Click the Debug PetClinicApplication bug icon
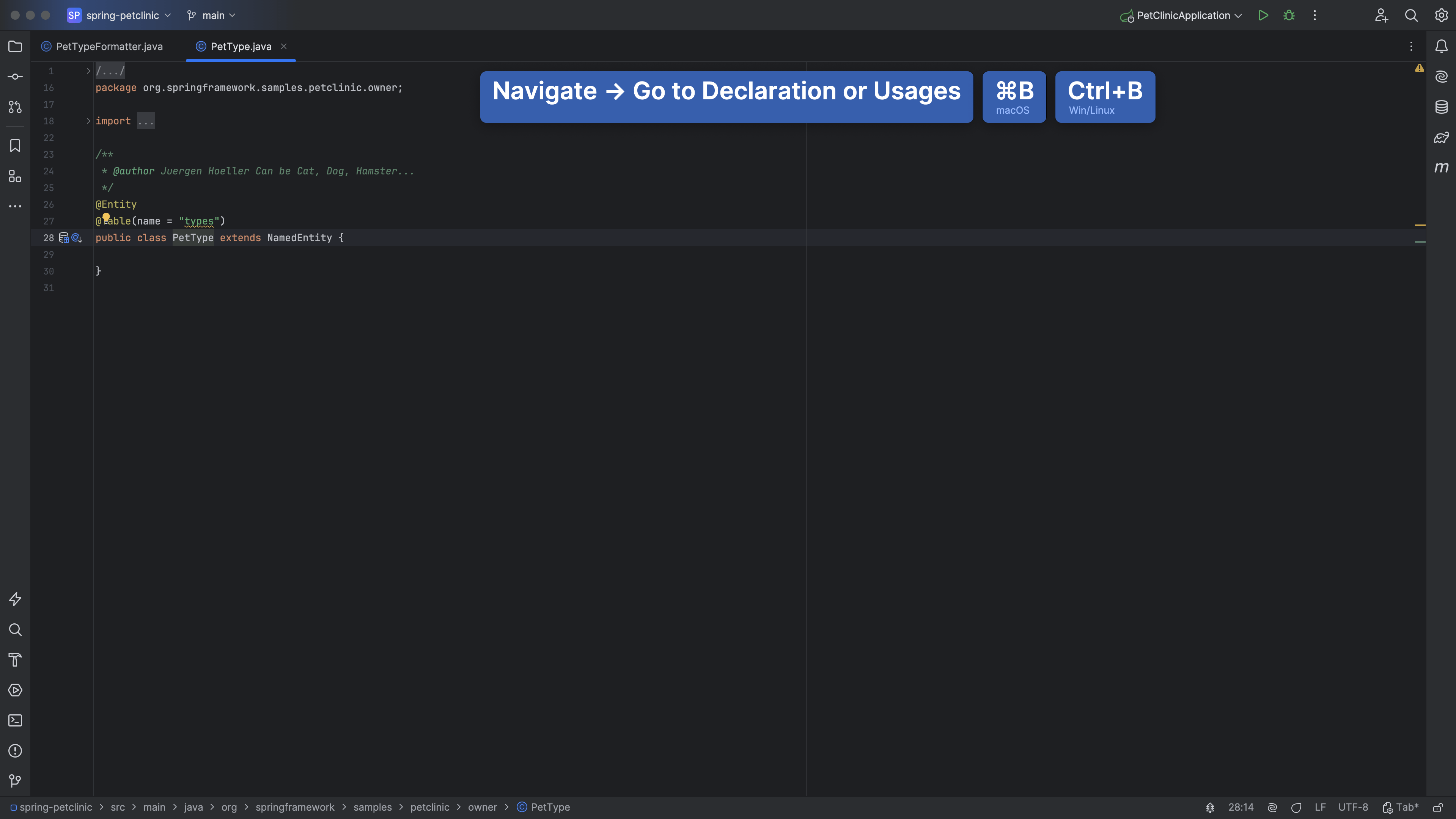Viewport: 1456px width, 819px height. pyautogui.click(x=1289, y=15)
